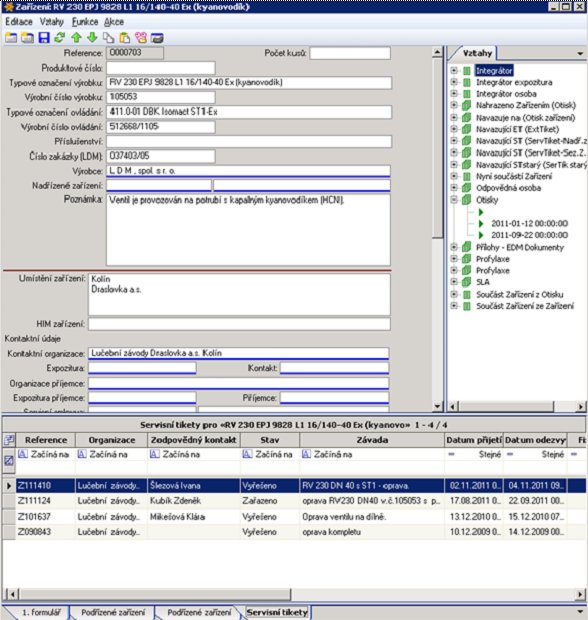Image resolution: width=588 pixels, height=620 pixels.
Task: Expand the SLA tree node
Action: 454,282
